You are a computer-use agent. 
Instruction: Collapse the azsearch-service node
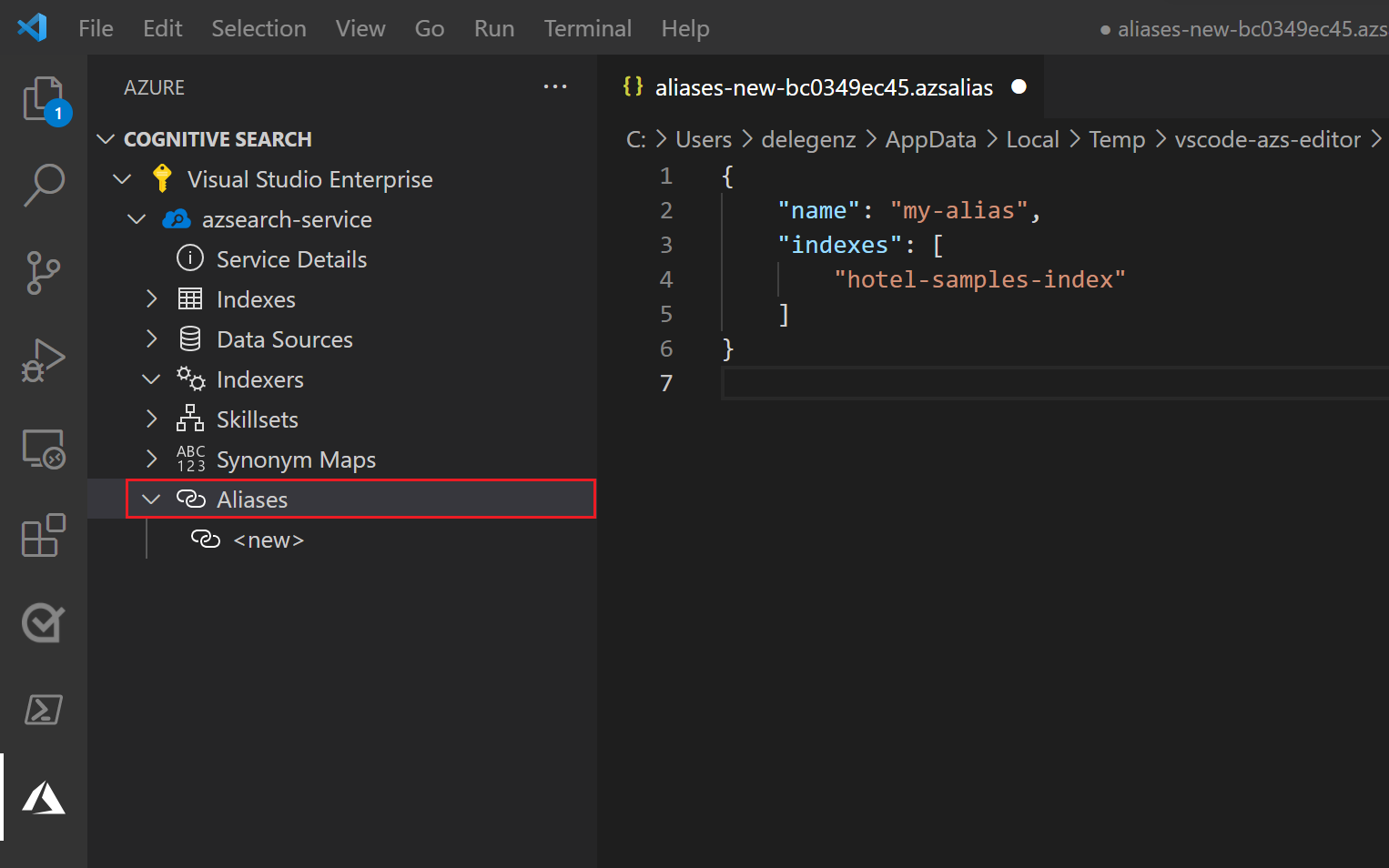pyautogui.click(x=137, y=218)
